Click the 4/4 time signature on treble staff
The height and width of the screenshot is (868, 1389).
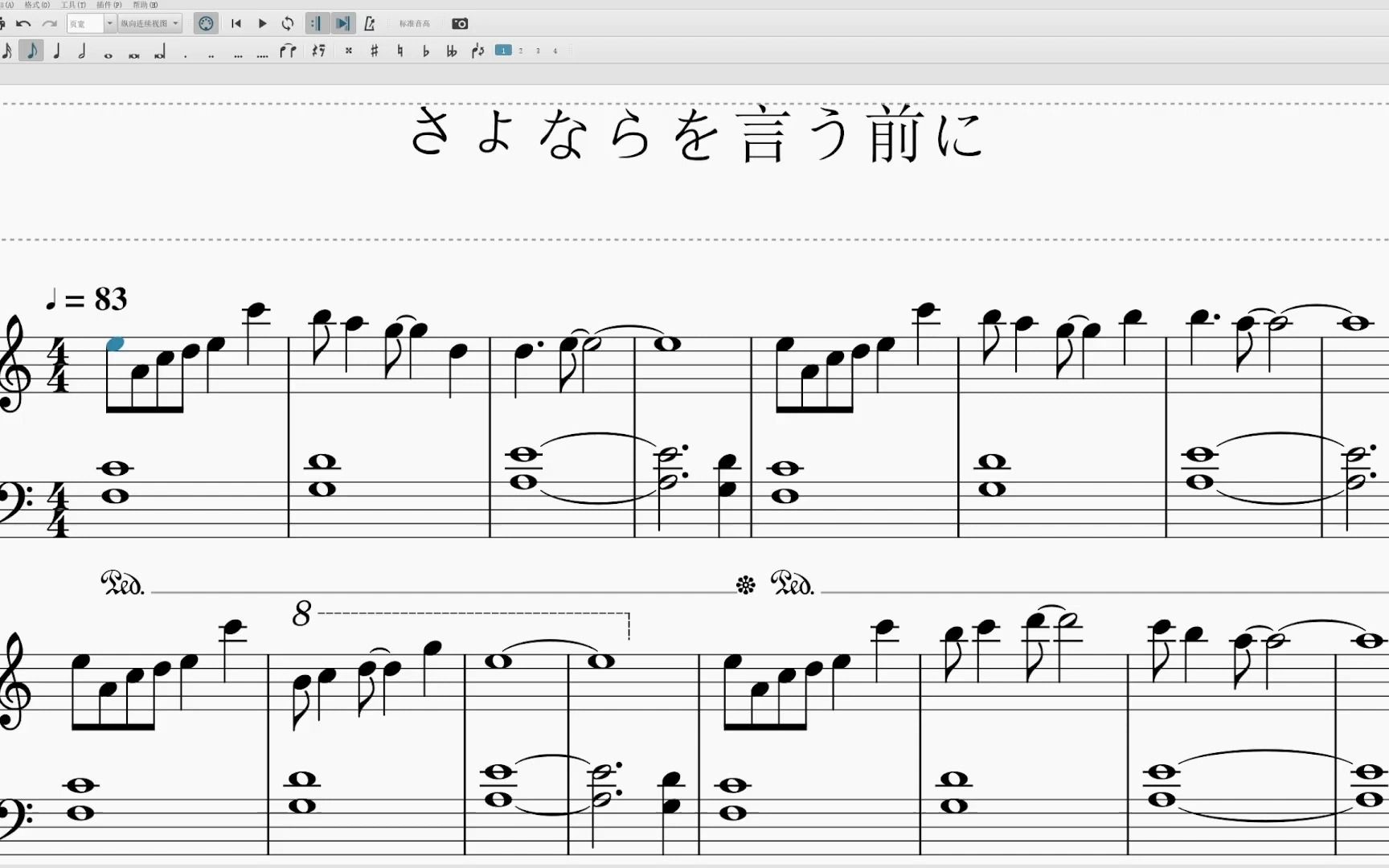[58, 366]
